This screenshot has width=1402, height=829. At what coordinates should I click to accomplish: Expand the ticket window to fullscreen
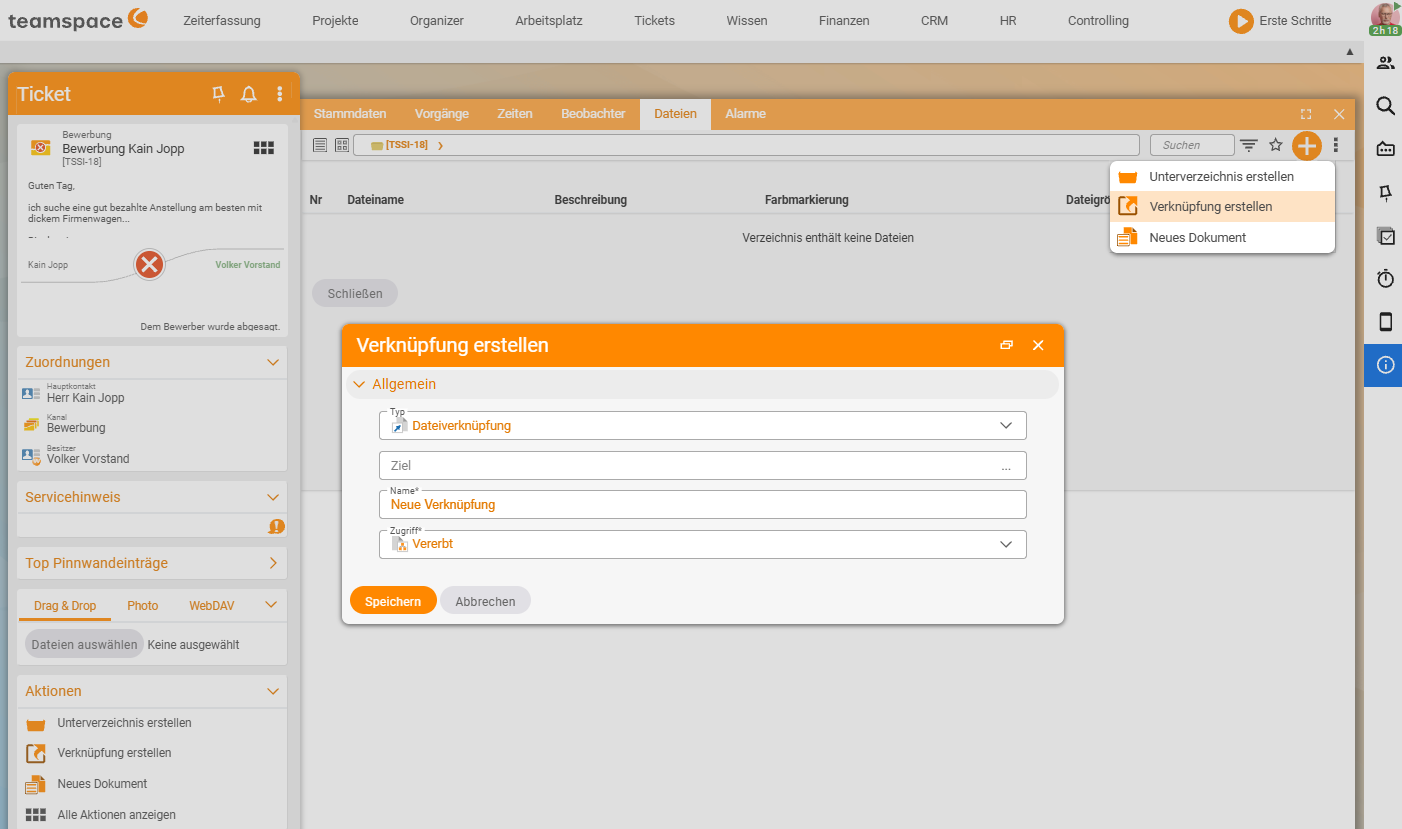click(x=1306, y=114)
